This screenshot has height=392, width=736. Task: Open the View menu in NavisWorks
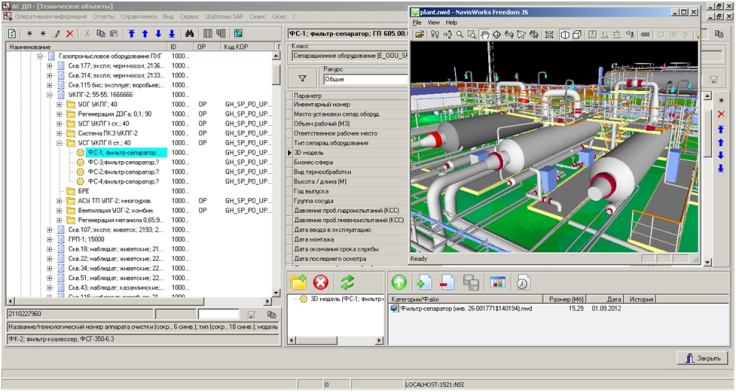(x=434, y=23)
